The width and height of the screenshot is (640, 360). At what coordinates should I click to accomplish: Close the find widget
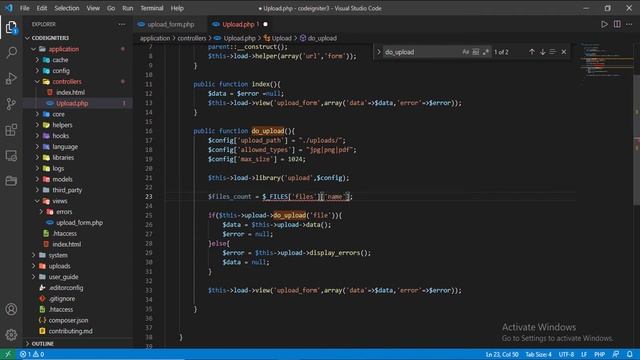pos(564,52)
